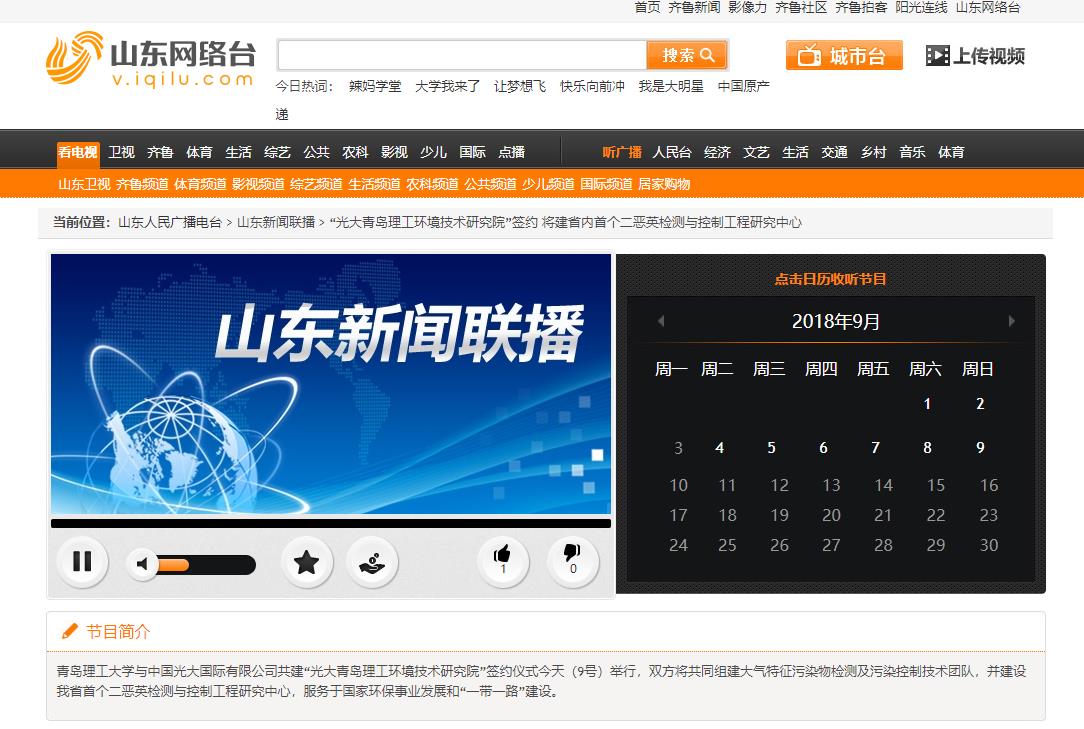Go to previous calendar month
Viewport: 1084px width, 729px height.
coord(661,321)
